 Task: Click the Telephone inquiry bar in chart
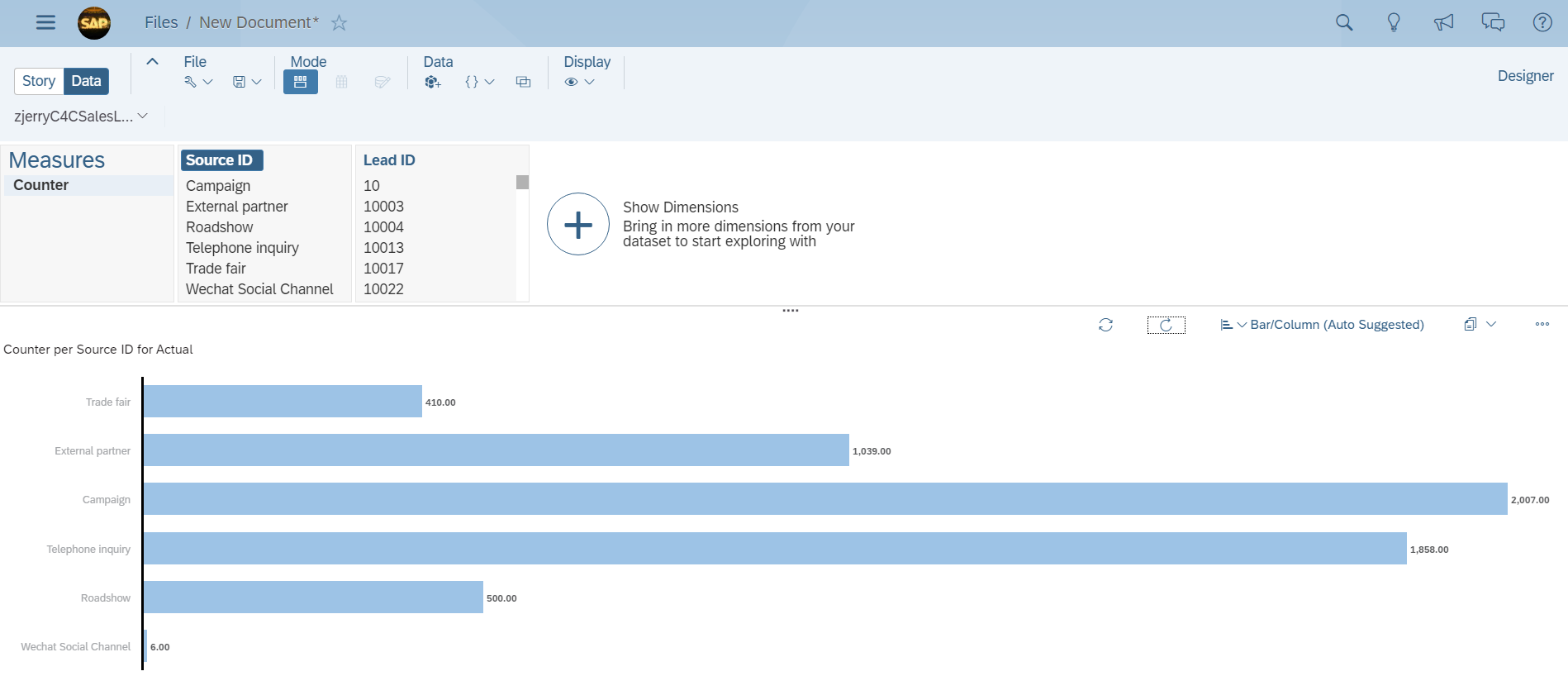point(775,549)
